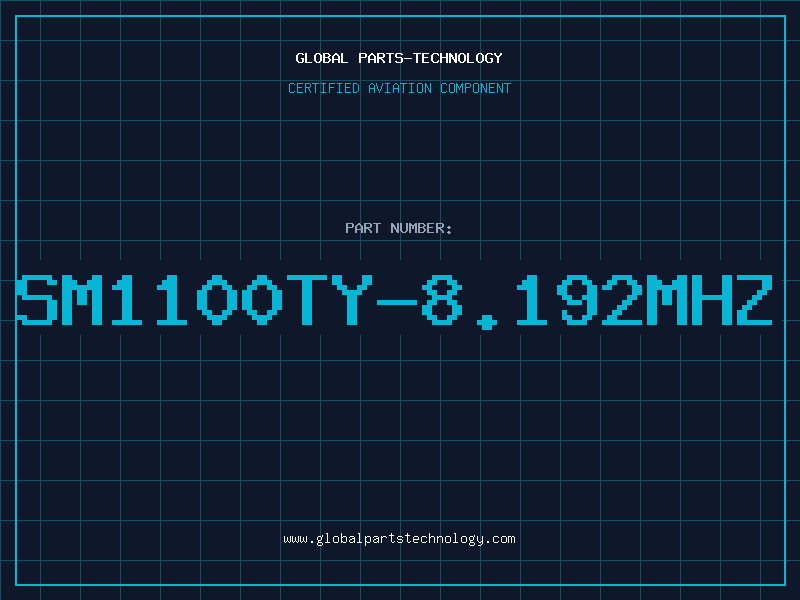Viewport: 800px width, 600px height.
Task: Select the MHZ suffix of the part number
Action: pos(710,300)
